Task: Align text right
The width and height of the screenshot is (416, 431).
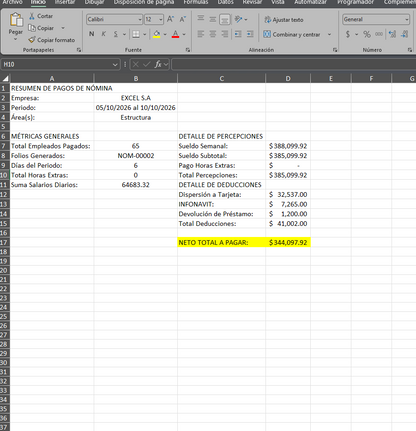Action: tap(225, 34)
